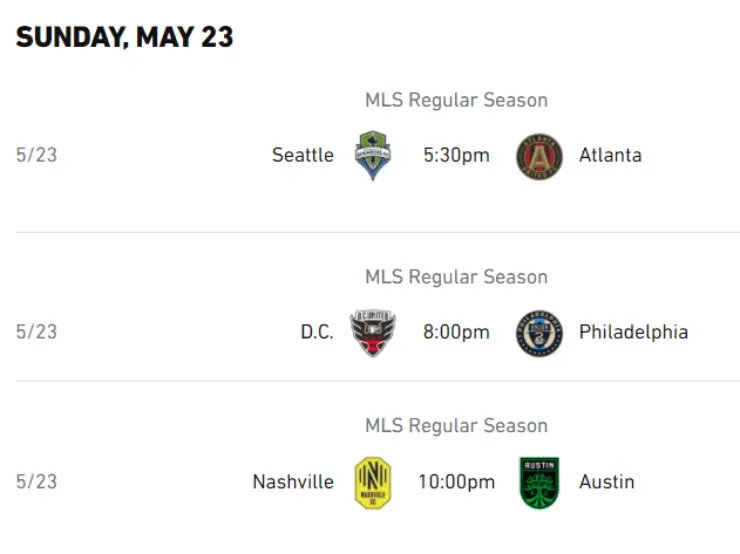Click the Austin team name

point(606,482)
